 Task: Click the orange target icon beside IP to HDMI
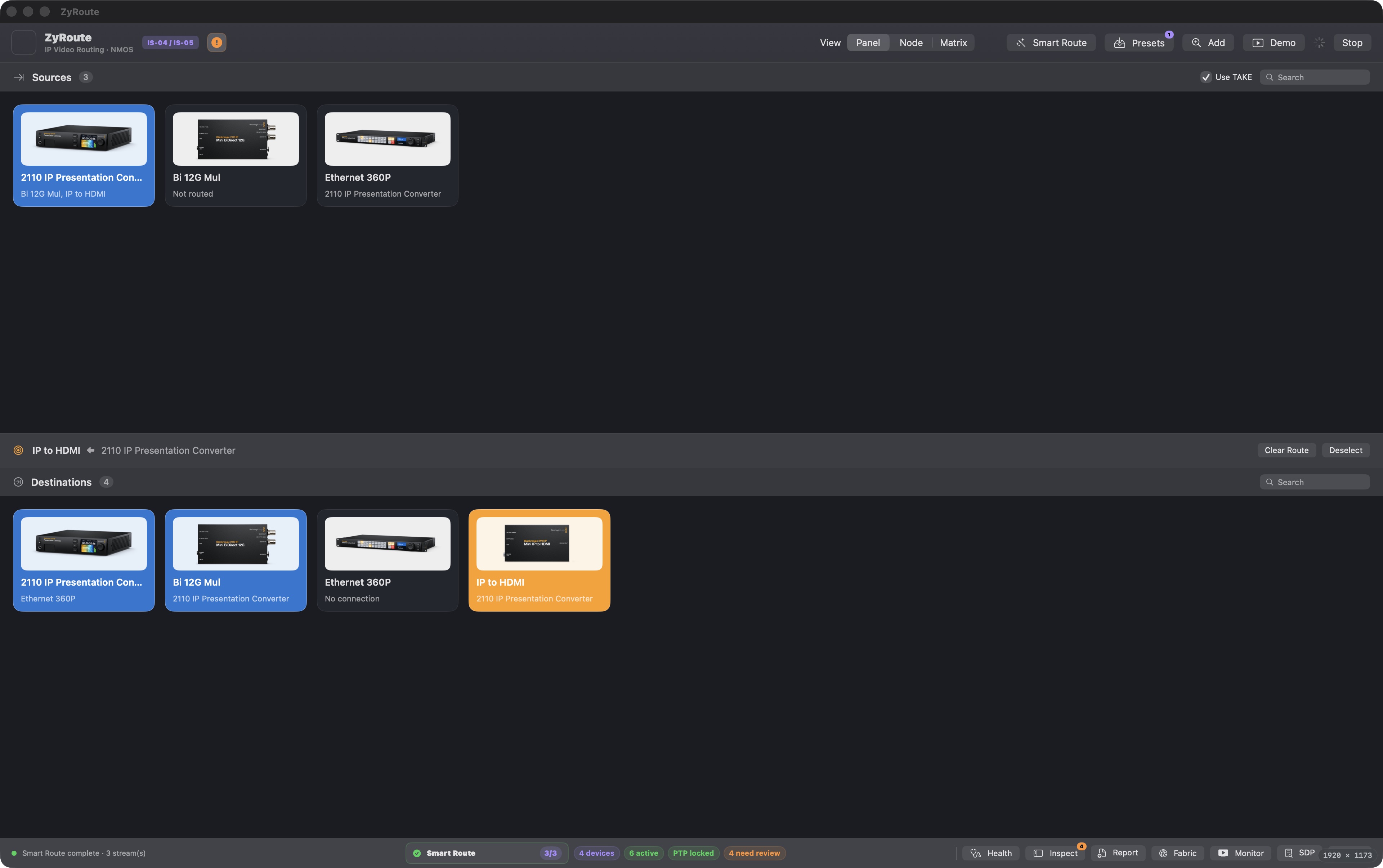pos(18,451)
